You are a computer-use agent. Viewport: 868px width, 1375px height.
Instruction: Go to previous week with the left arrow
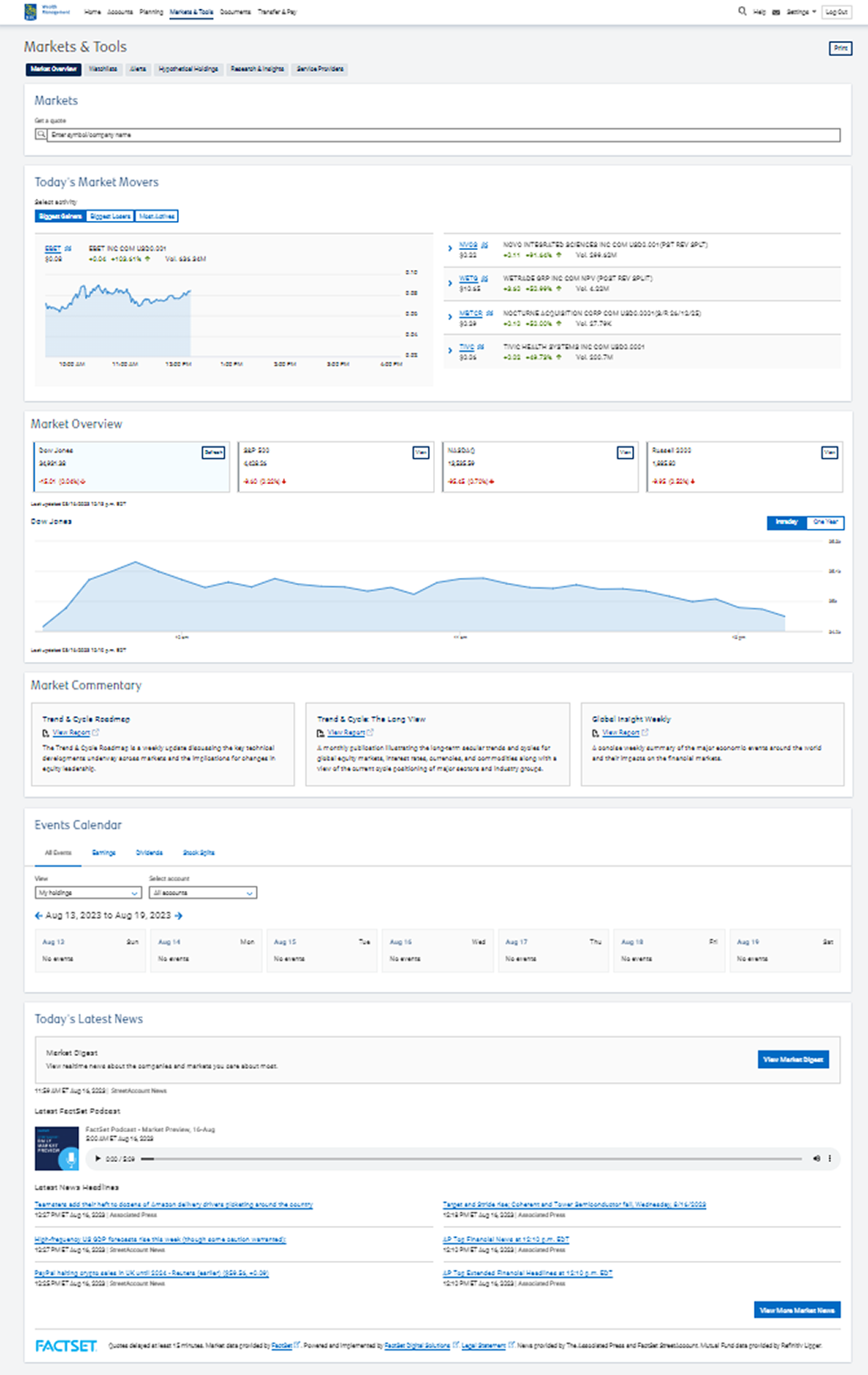[x=39, y=915]
